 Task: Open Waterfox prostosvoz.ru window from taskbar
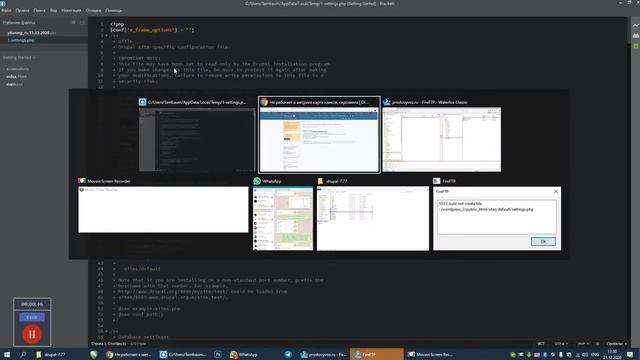pos(323,354)
